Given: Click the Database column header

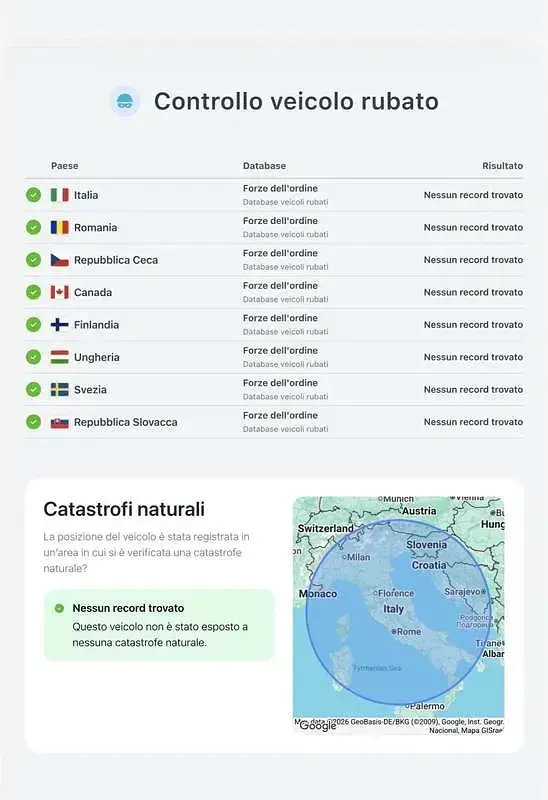Looking at the screenshot, I should point(264,166).
